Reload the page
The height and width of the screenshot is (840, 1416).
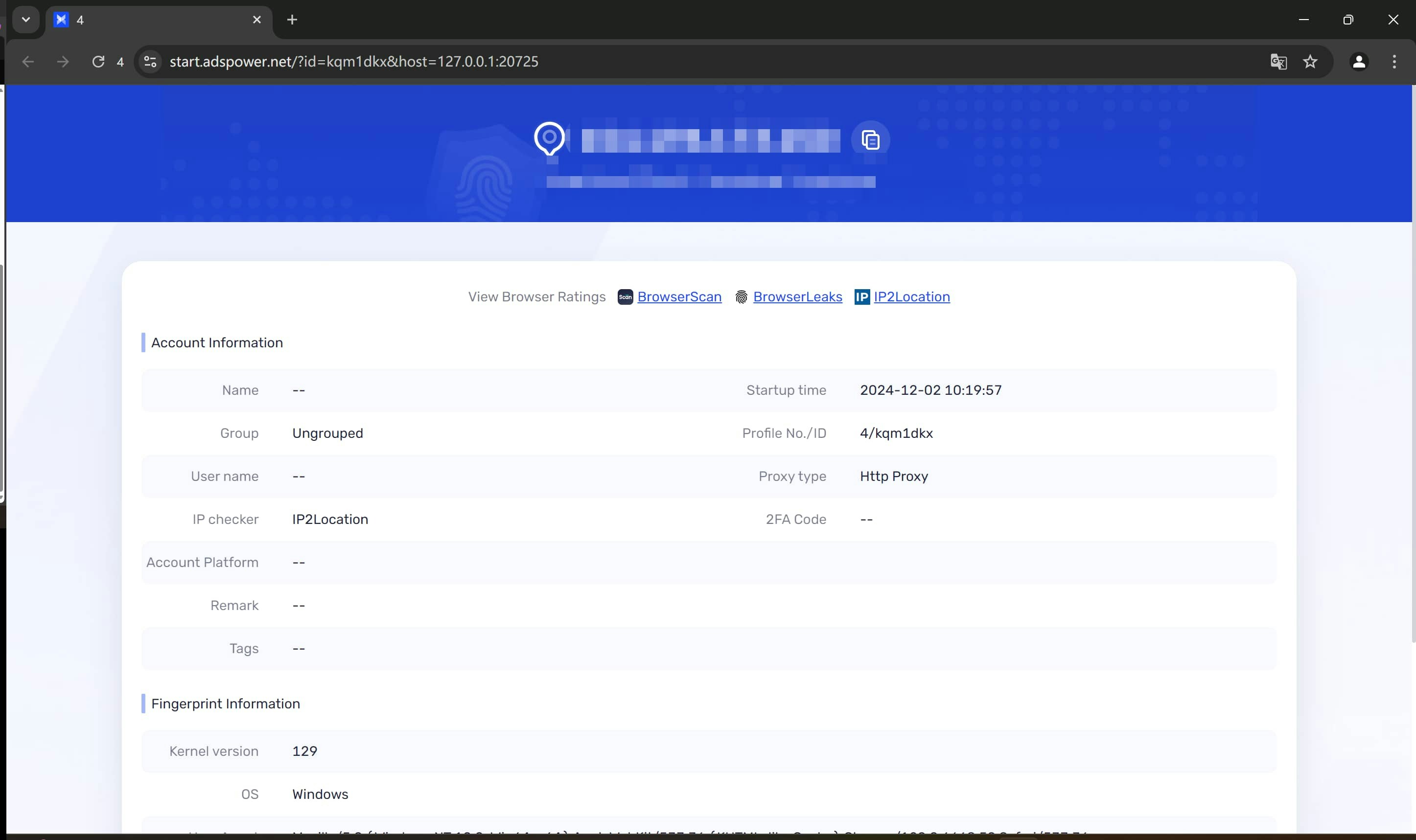(98, 62)
